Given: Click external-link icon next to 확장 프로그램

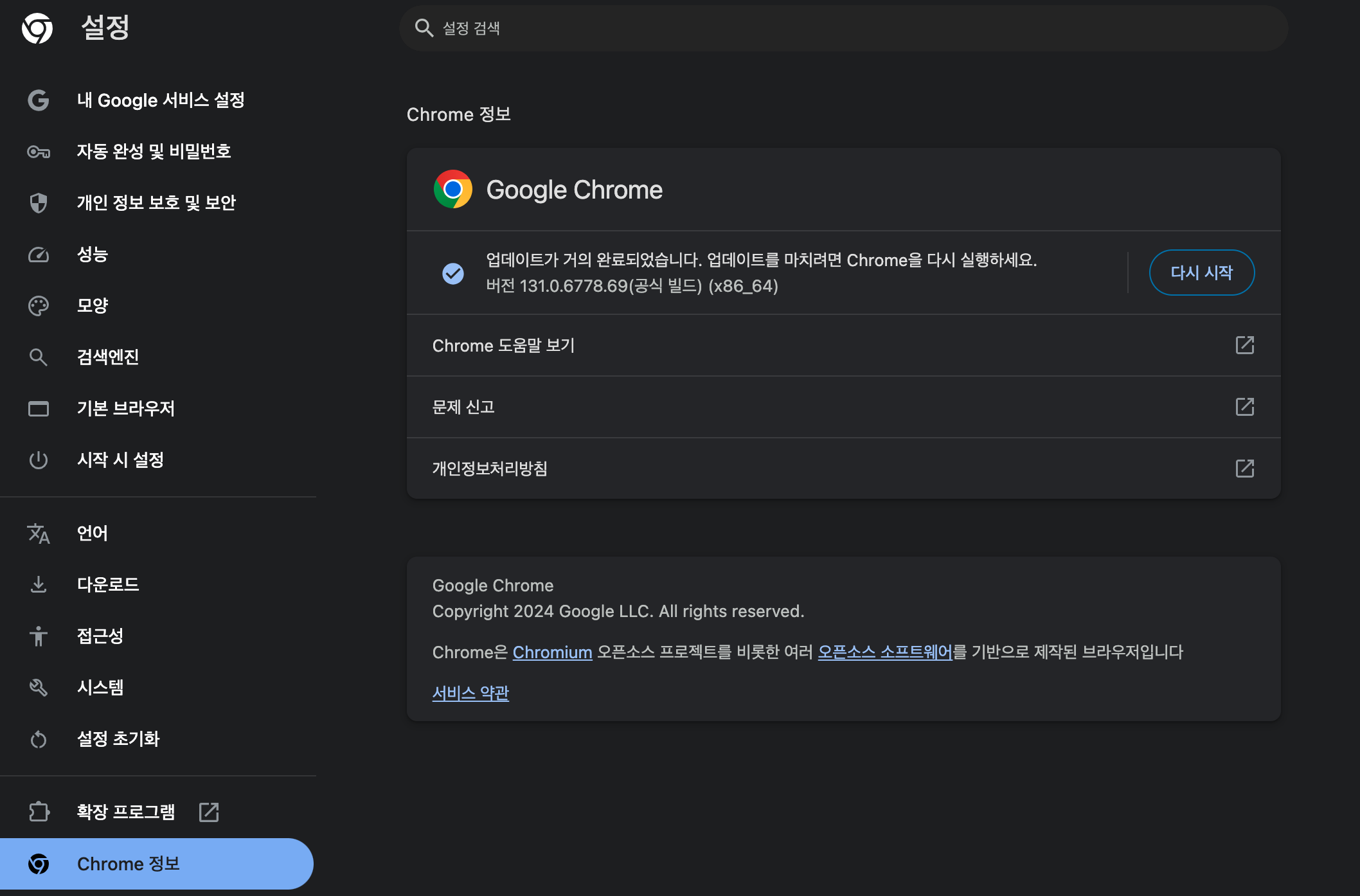Looking at the screenshot, I should 209,812.
